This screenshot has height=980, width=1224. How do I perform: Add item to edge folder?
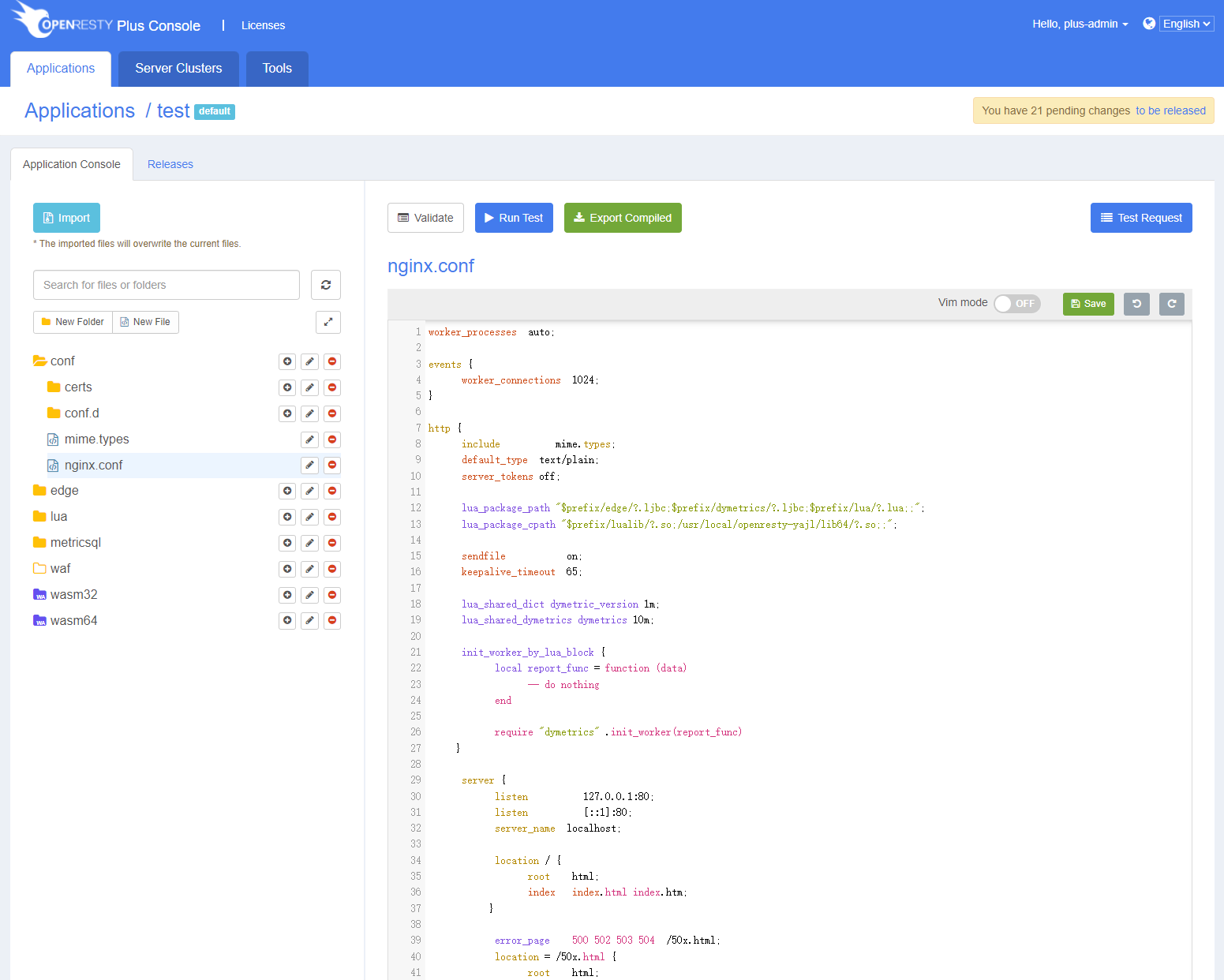[287, 491]
